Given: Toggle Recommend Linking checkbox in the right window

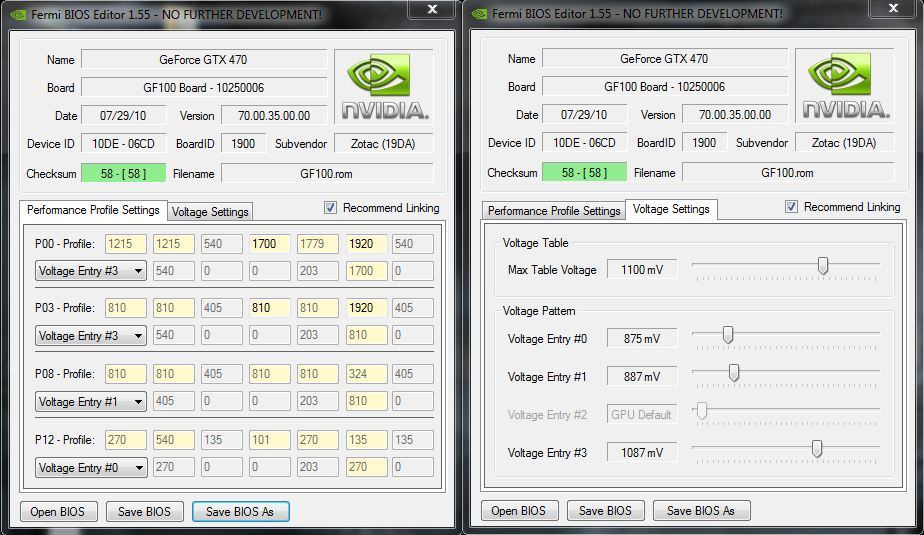Looking at the screenshot, I should tap(791, 207).
